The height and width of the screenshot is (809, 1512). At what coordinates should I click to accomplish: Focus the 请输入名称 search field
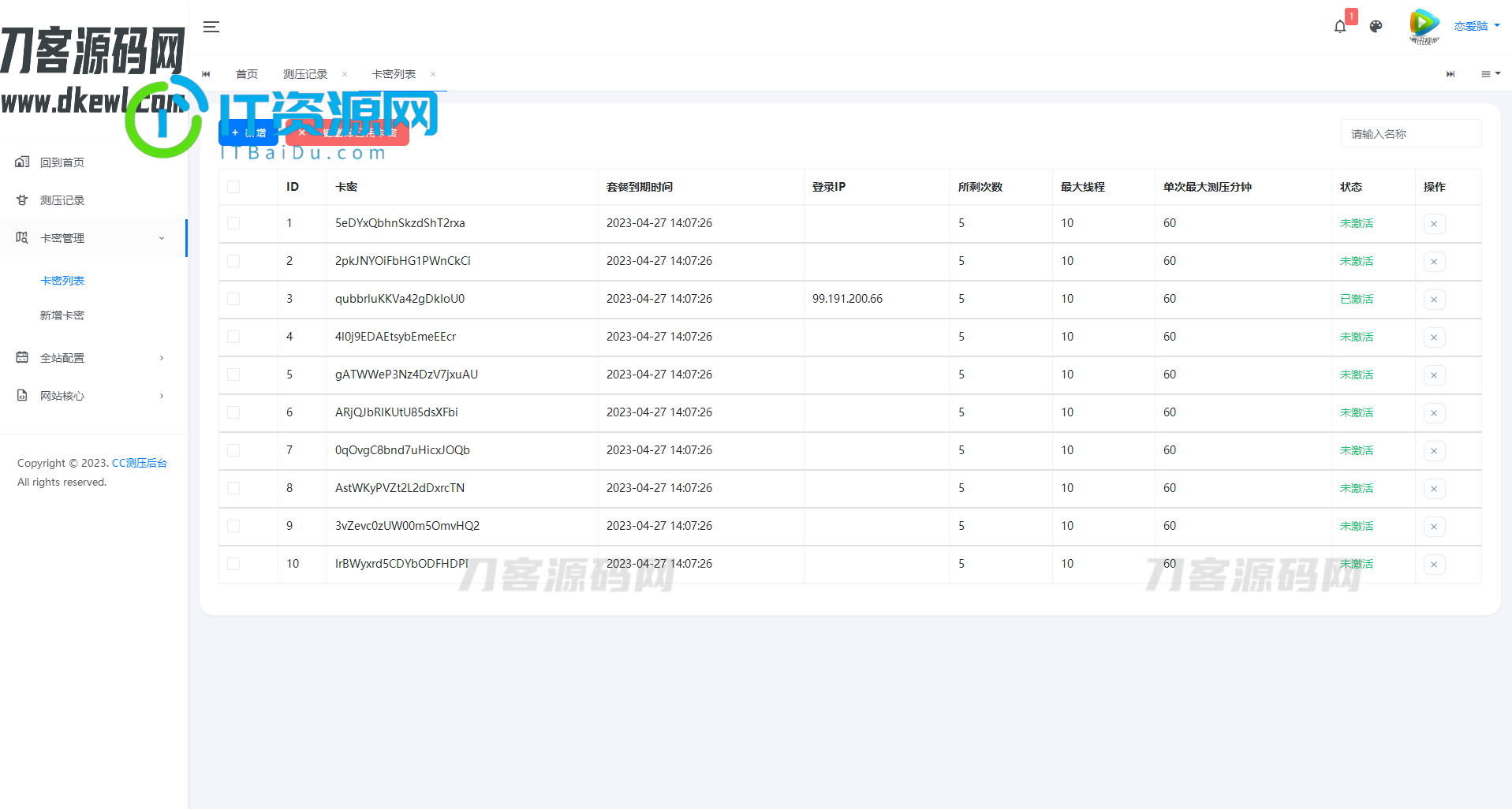pos(1410,134)
